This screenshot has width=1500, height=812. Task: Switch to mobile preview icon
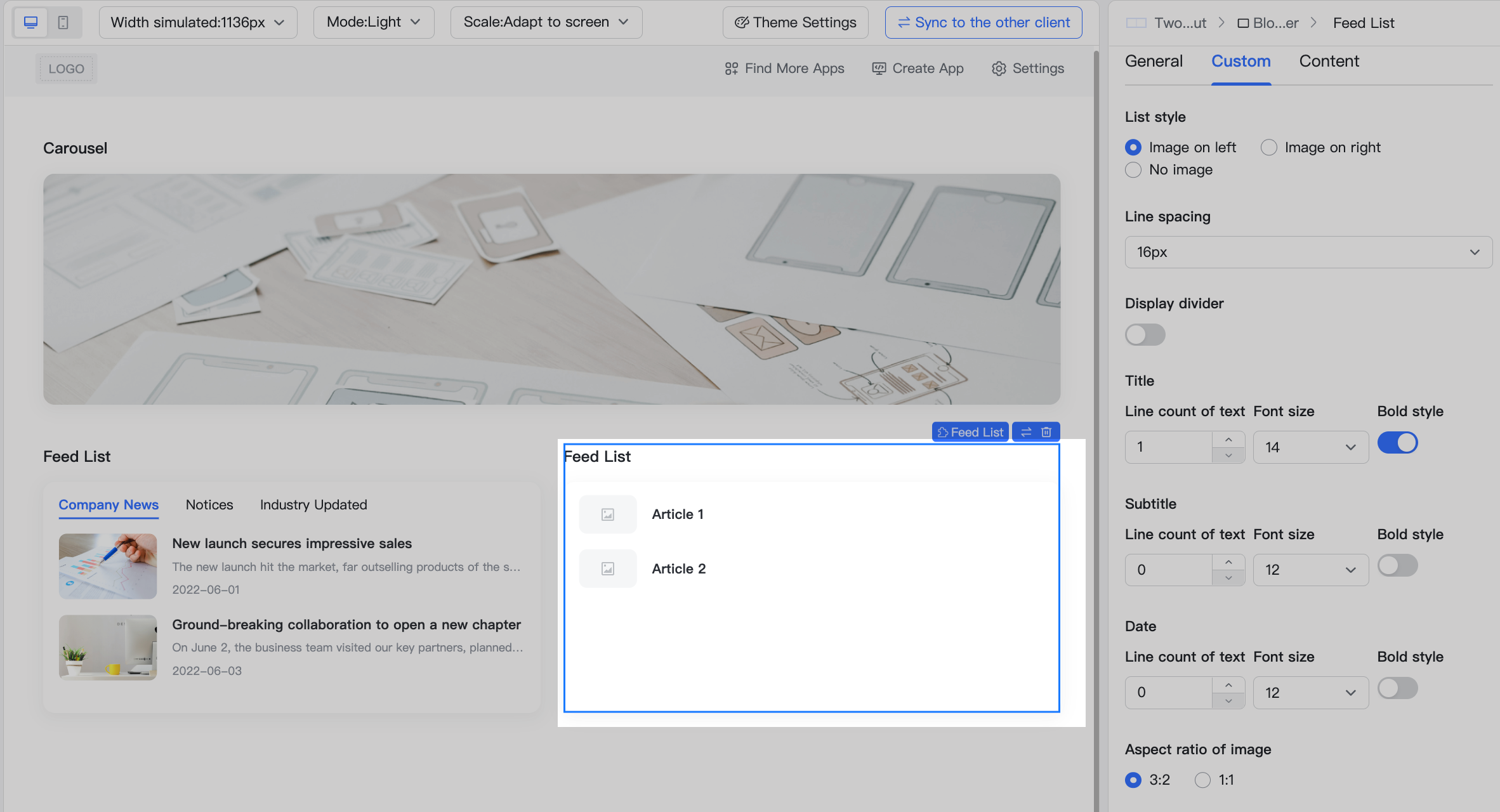point(62,21)
